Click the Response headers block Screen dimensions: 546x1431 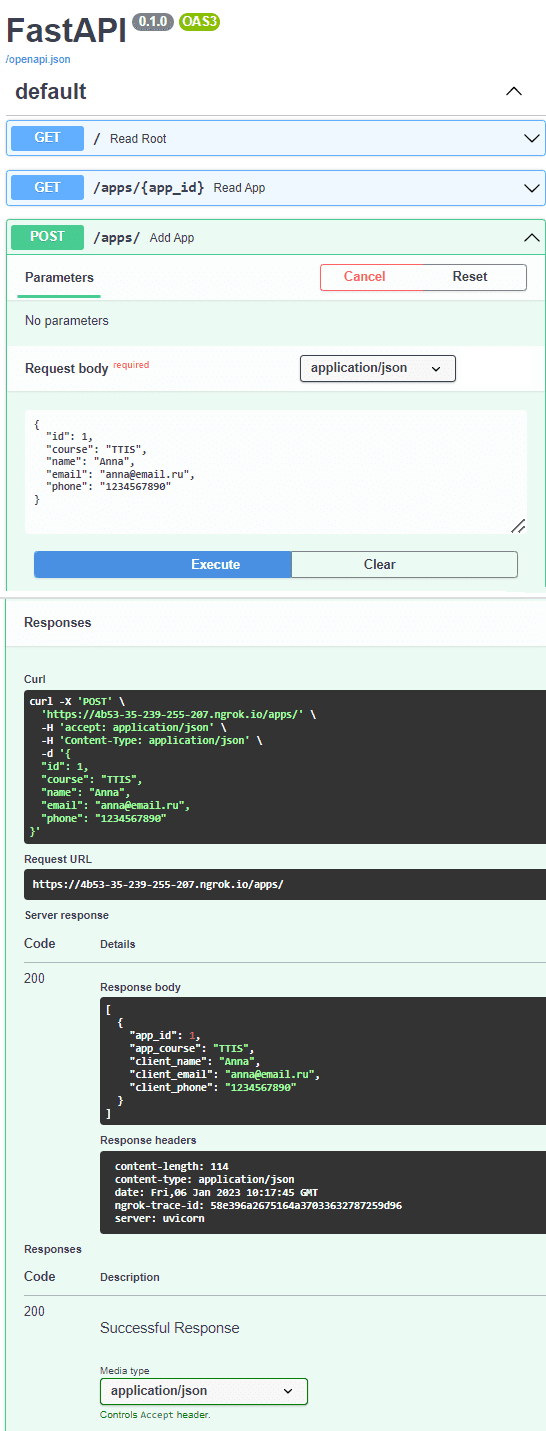click(x=323, y=1192)
